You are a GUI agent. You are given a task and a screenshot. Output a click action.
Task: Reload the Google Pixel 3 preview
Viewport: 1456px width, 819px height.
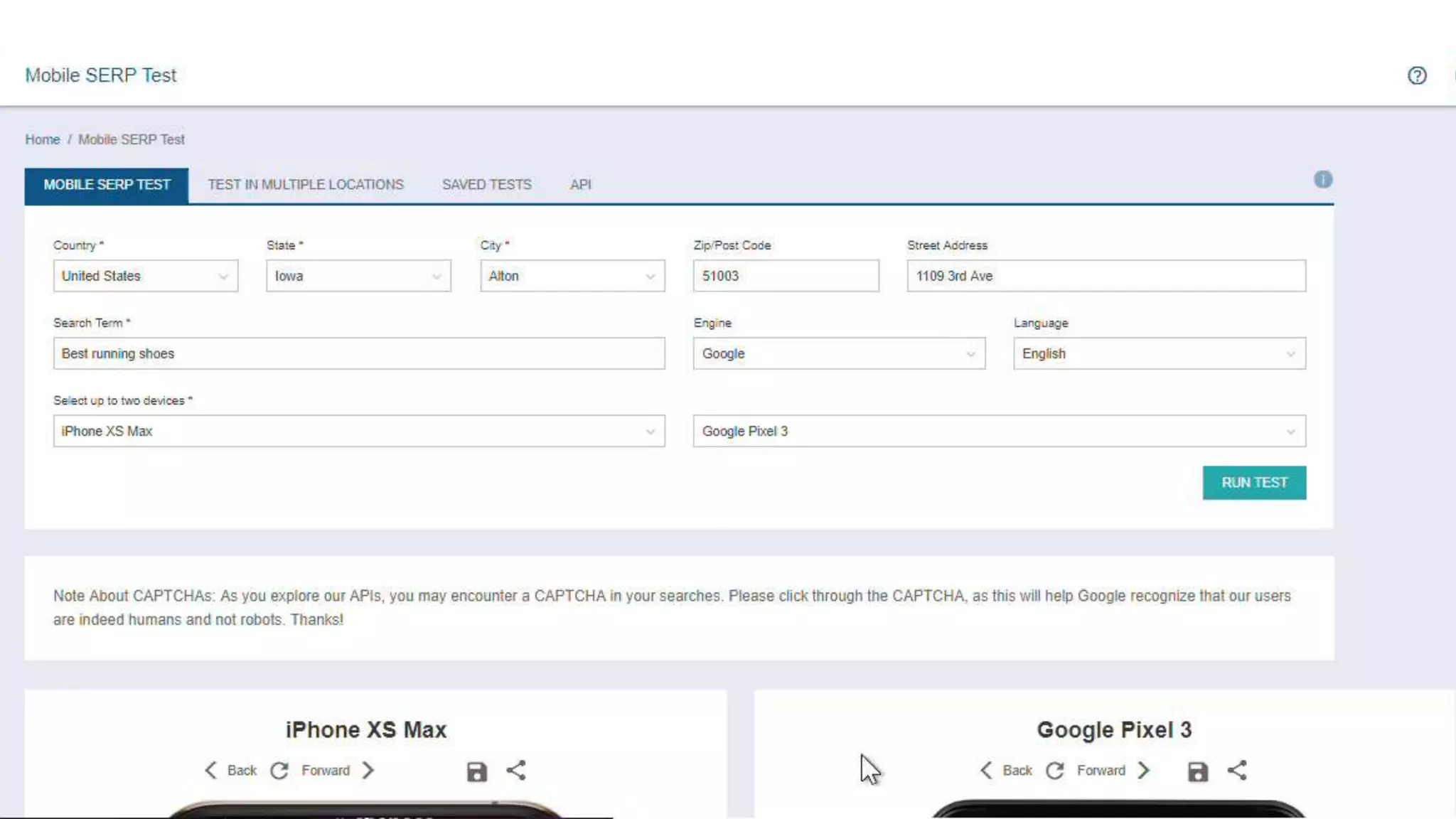pos(1055,771)
